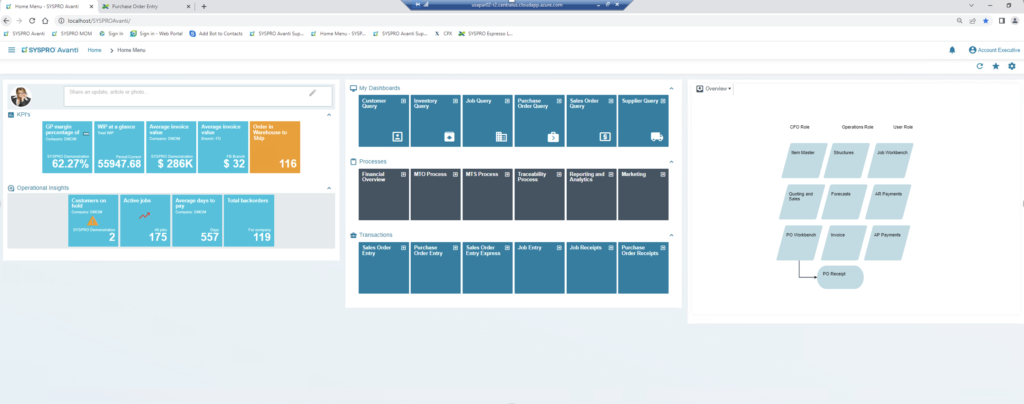Open the browser profile avatar icon
The image size is (1024, 404).
(1015, 21)
